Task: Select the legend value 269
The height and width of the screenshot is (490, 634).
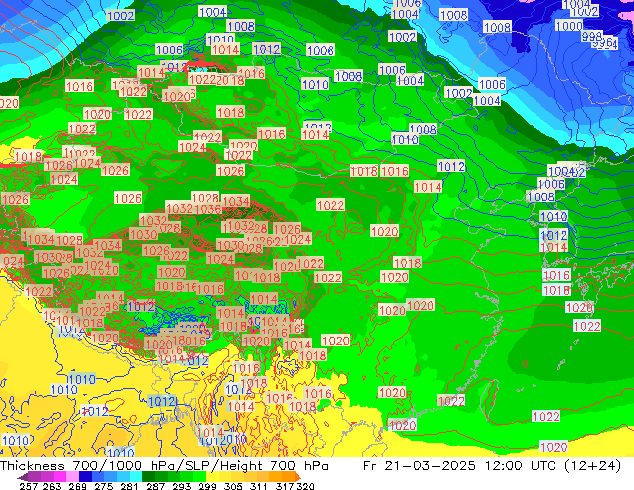Action: tap(77, 486)
